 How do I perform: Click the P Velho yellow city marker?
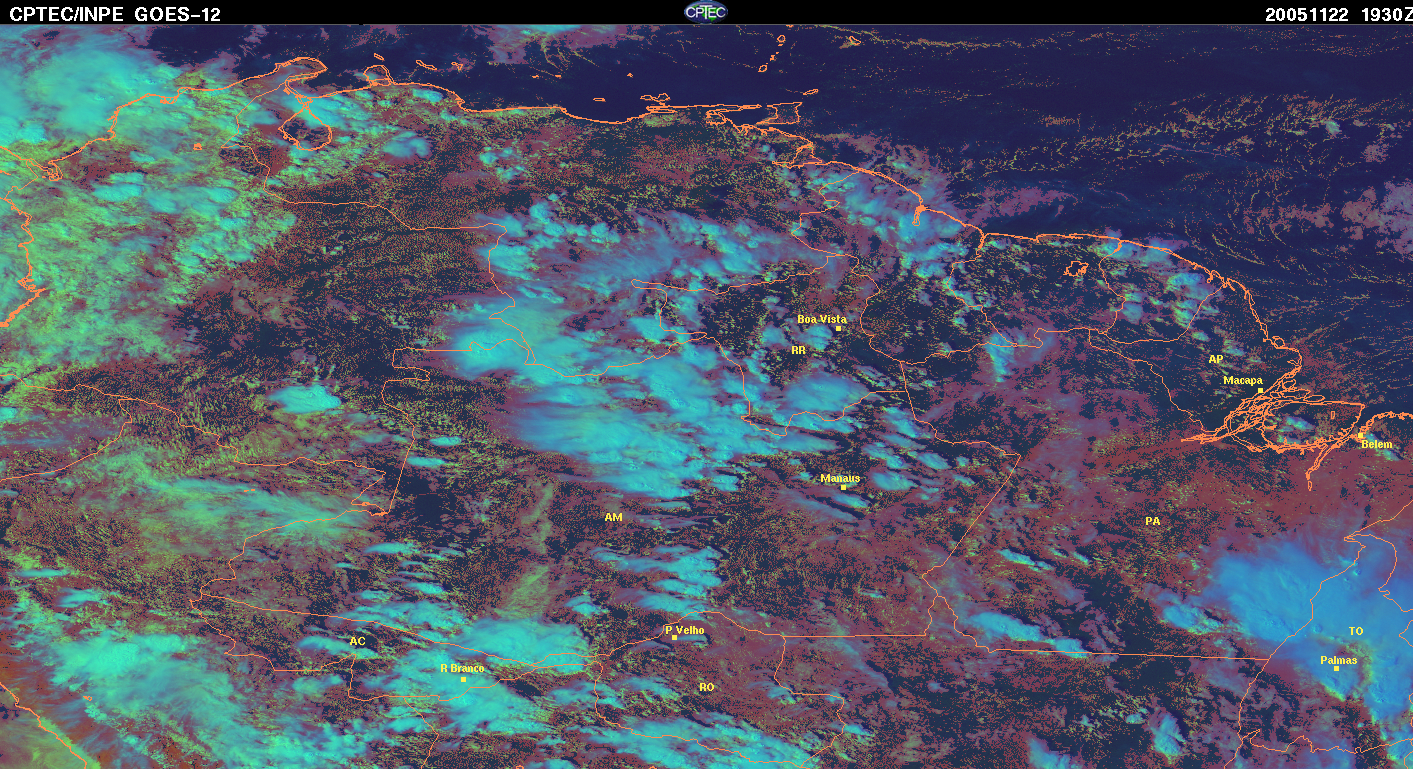click(x=675, y=638)
